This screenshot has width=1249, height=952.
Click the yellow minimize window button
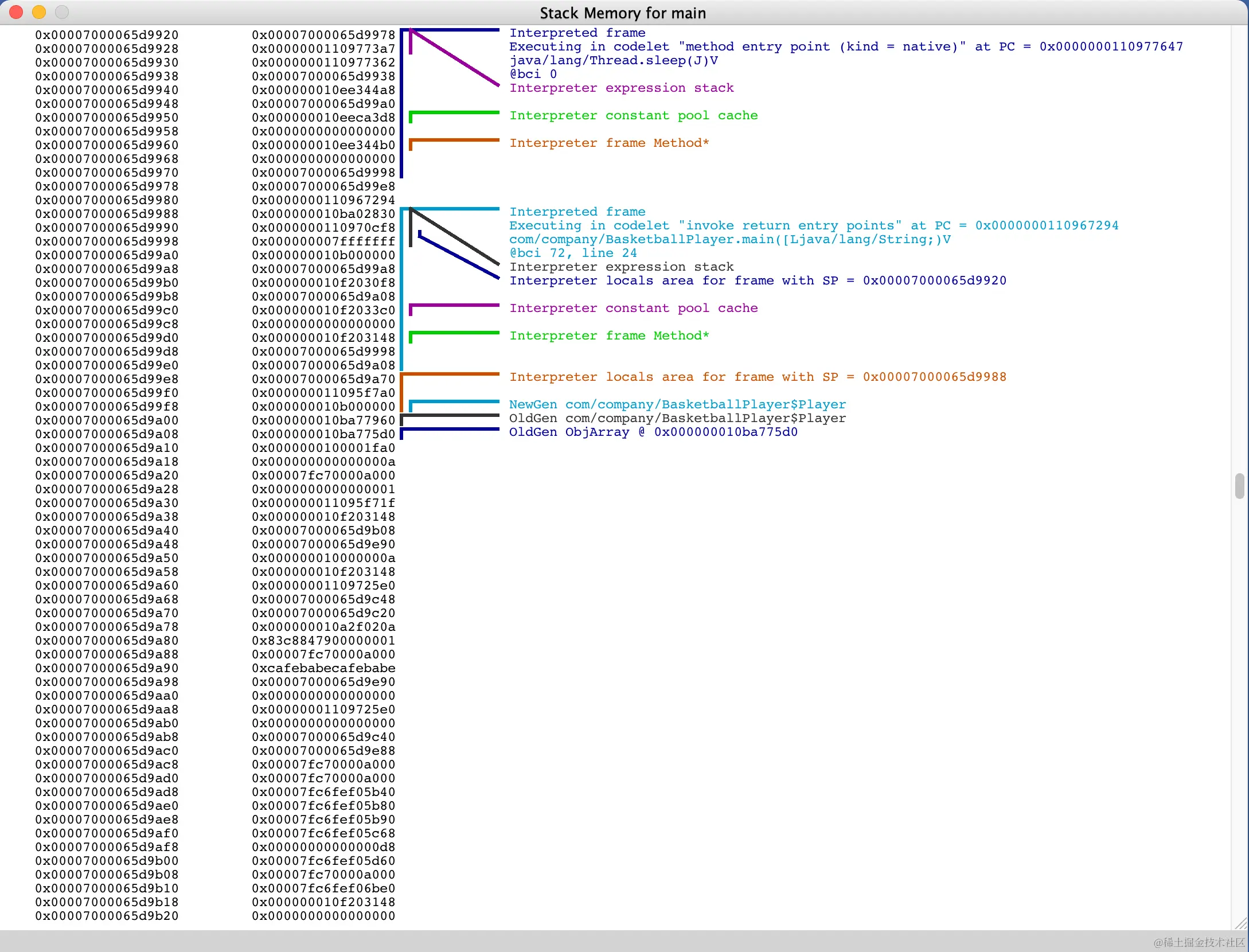39,12
